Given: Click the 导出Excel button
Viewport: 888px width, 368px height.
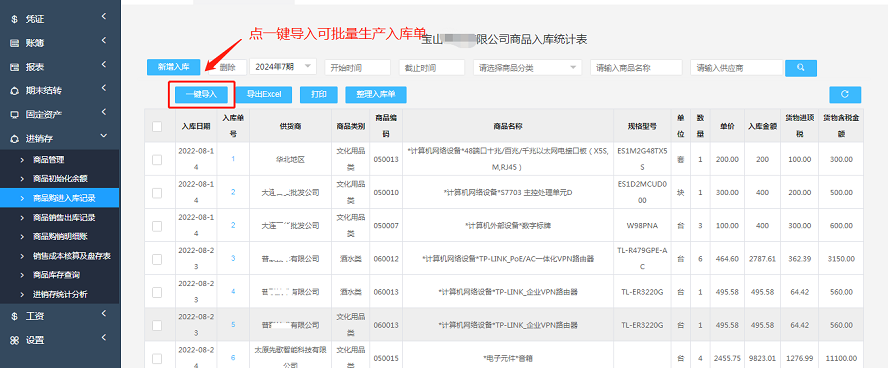Looking at the screenshot, I should pos(264,95).
